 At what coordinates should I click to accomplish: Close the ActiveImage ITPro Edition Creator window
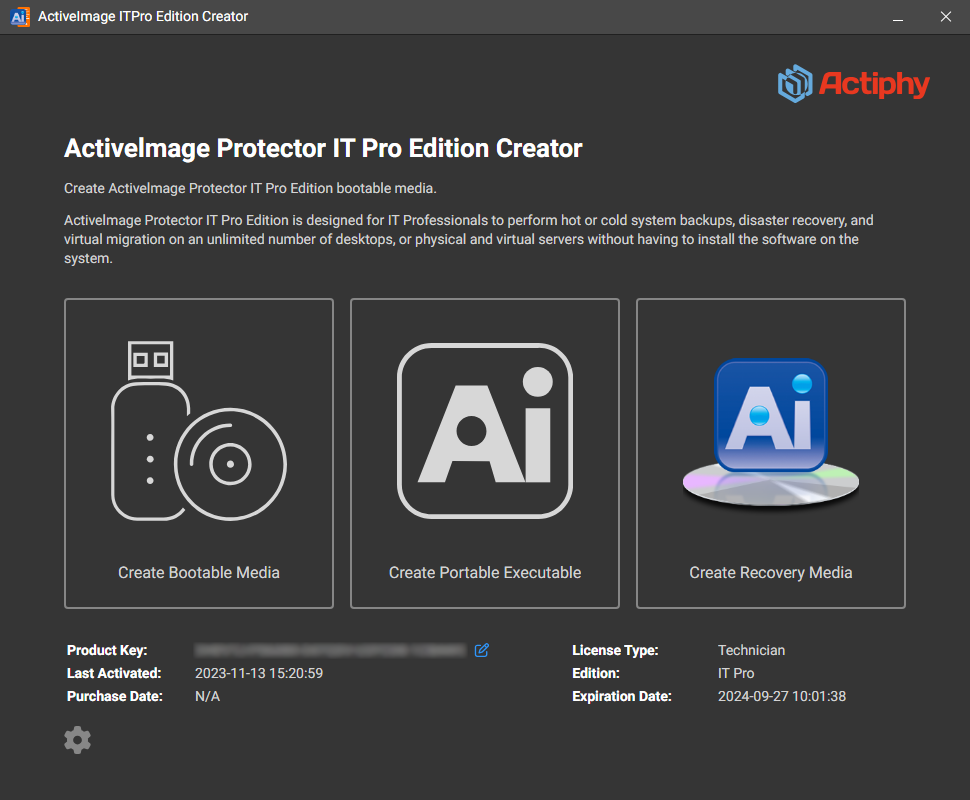point(945,17)
